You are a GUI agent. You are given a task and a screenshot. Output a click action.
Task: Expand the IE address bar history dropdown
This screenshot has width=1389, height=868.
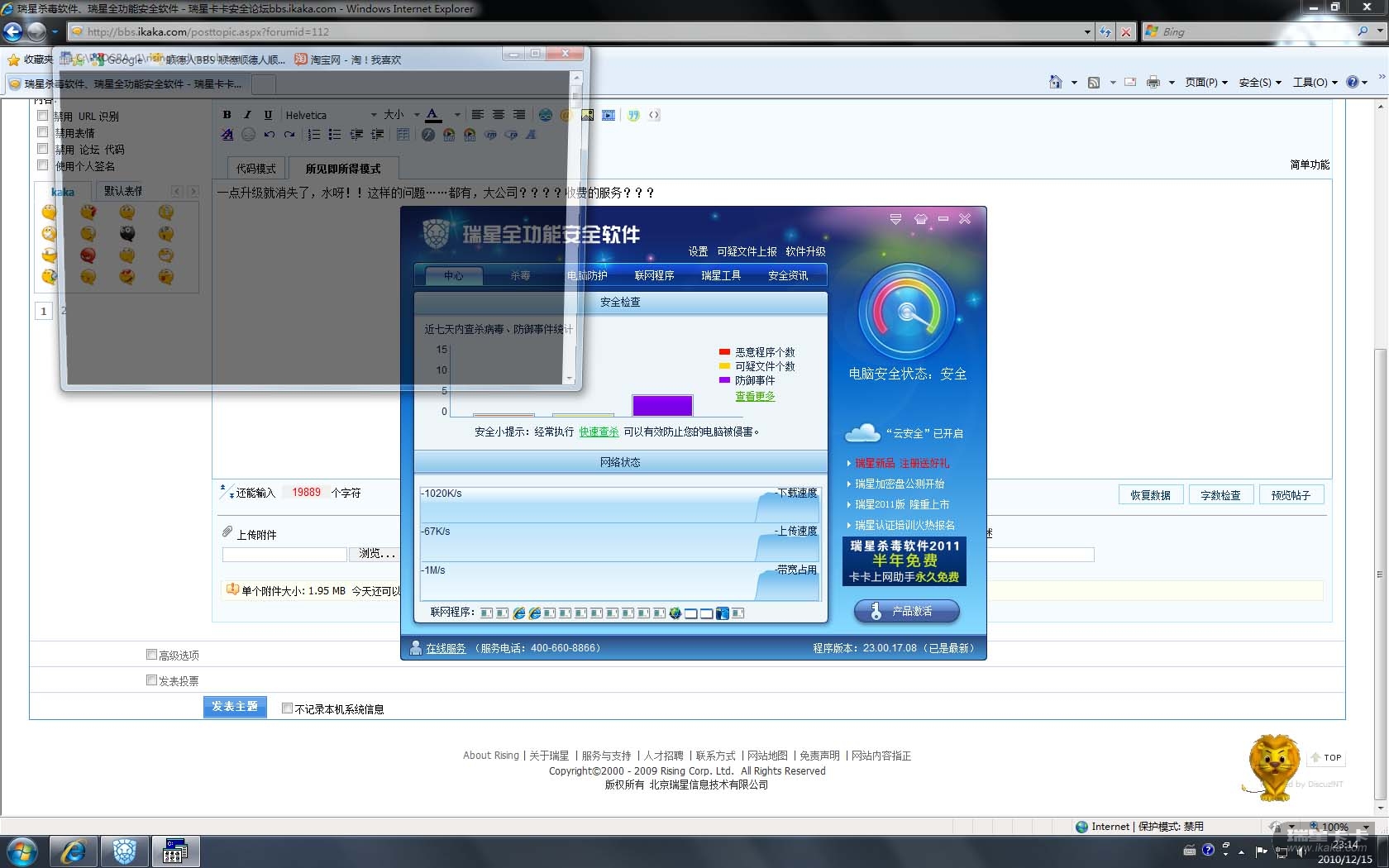1087,31
